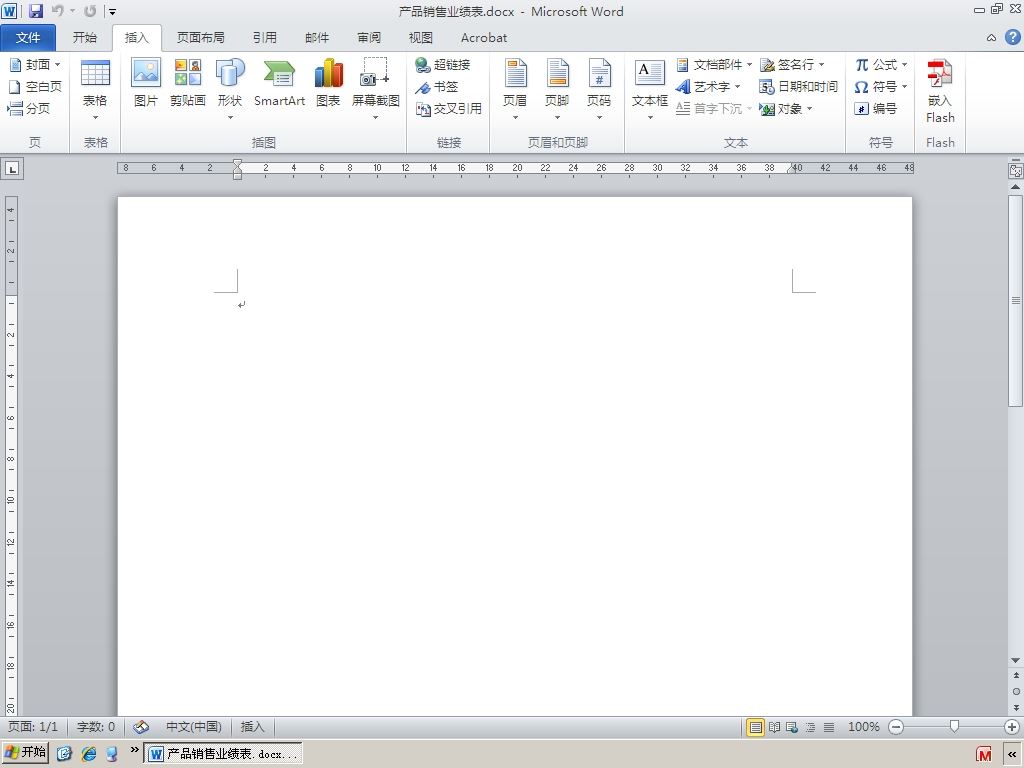Click 字数: 0 word count
Image resolution: width=1024 pixels, height=768 pixels.
[96, 727]
